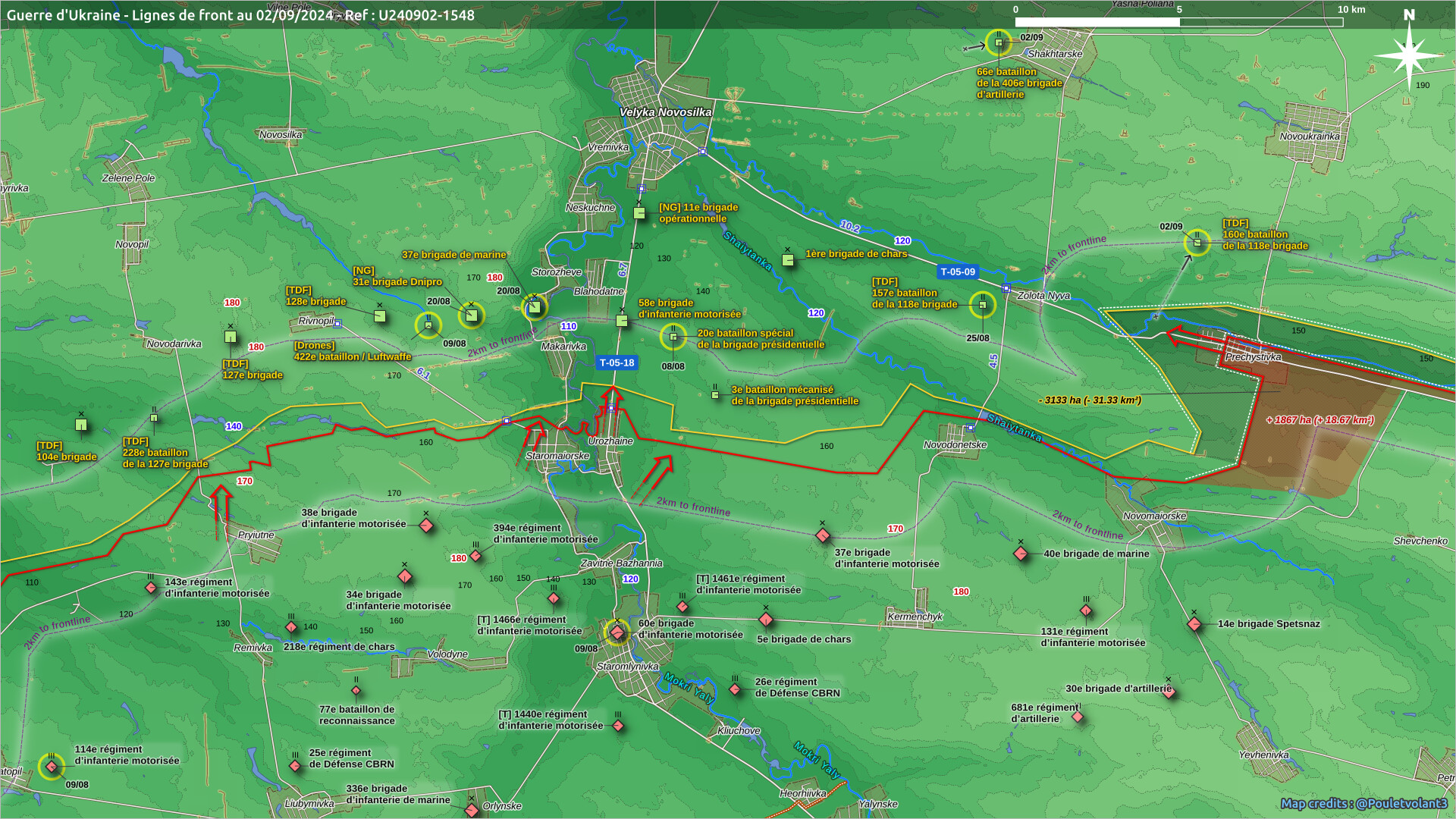Click the circled 160e bataillon marker
Image resolution: width=1456 pixels, height=819 pixels.
pyautogui.click(x=1197, y=243)
